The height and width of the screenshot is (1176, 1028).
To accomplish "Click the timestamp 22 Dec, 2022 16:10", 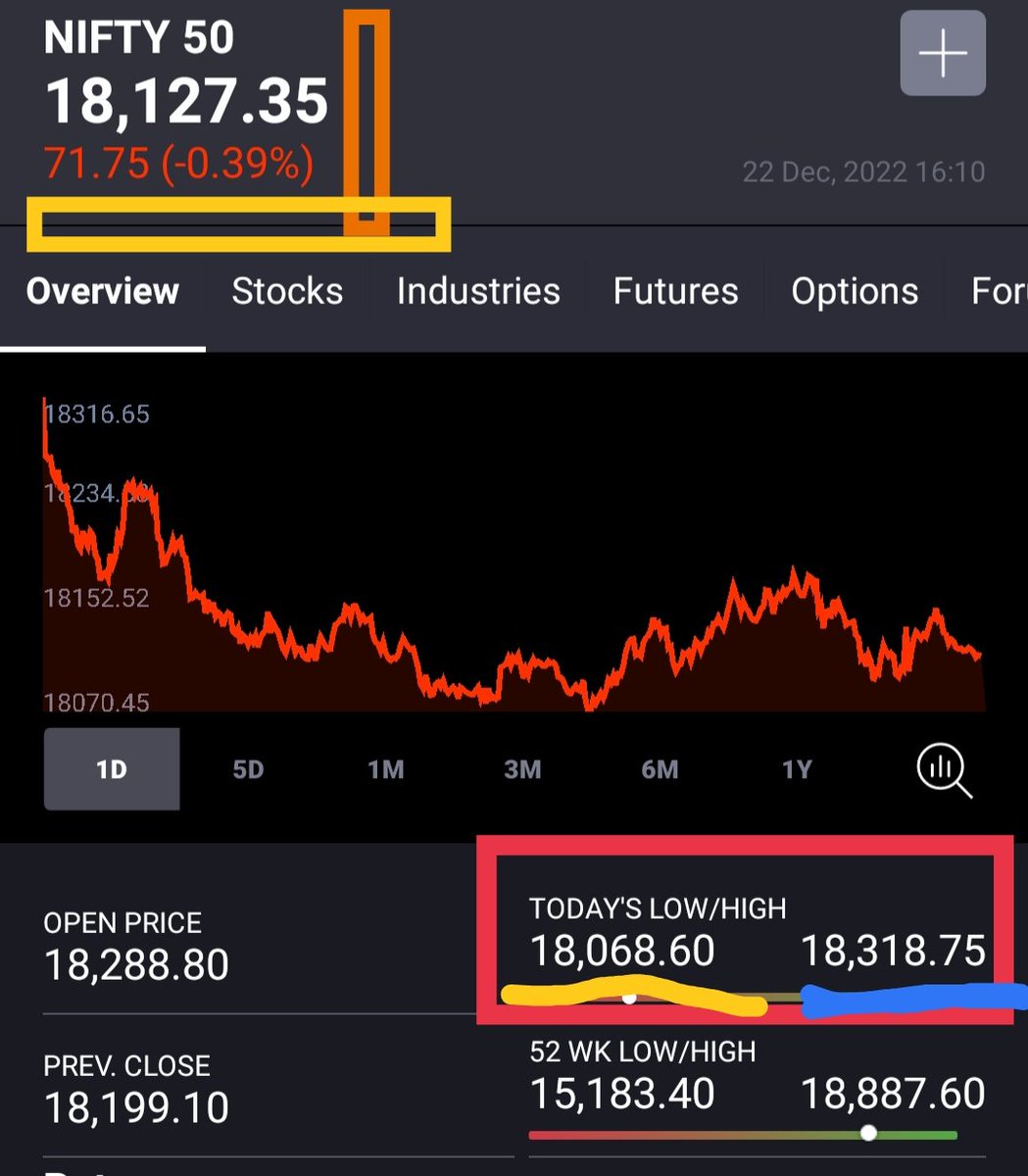I will pyautogui.click(x=865, y=171).
